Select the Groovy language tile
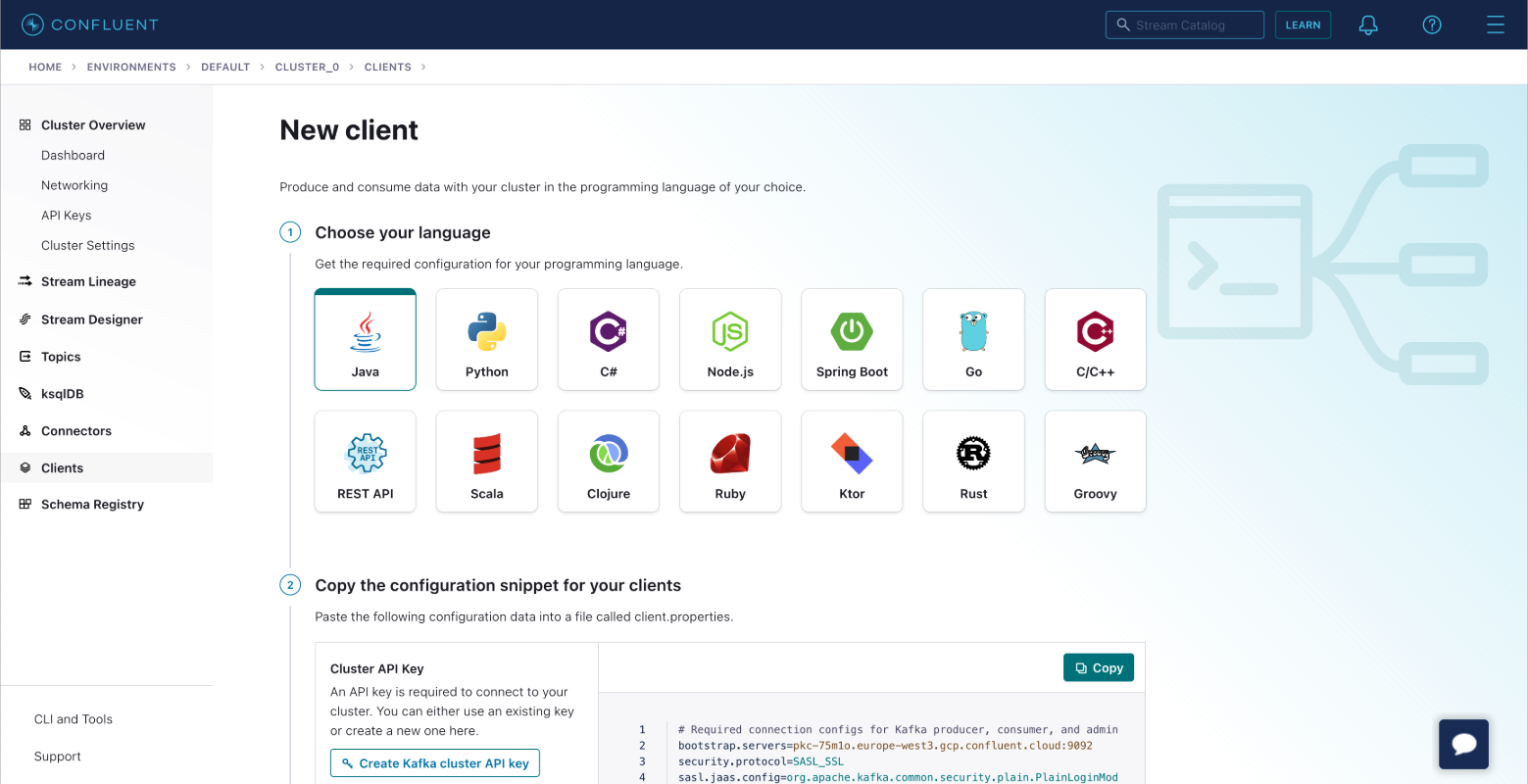 tap(1095, 461)
